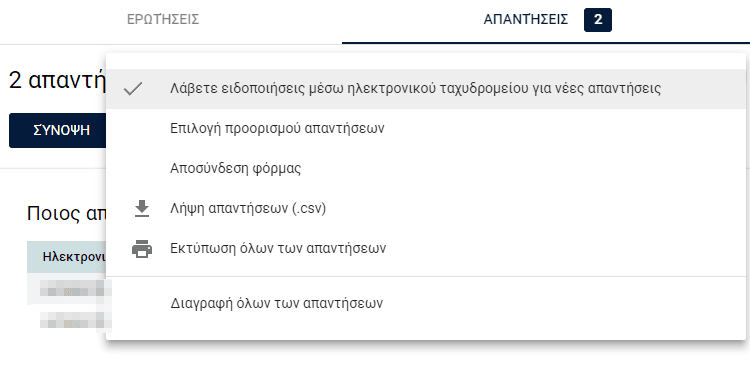Screen dimensions: 750x384
Task: Toggle email notifications for new responses
Action: 426,88
